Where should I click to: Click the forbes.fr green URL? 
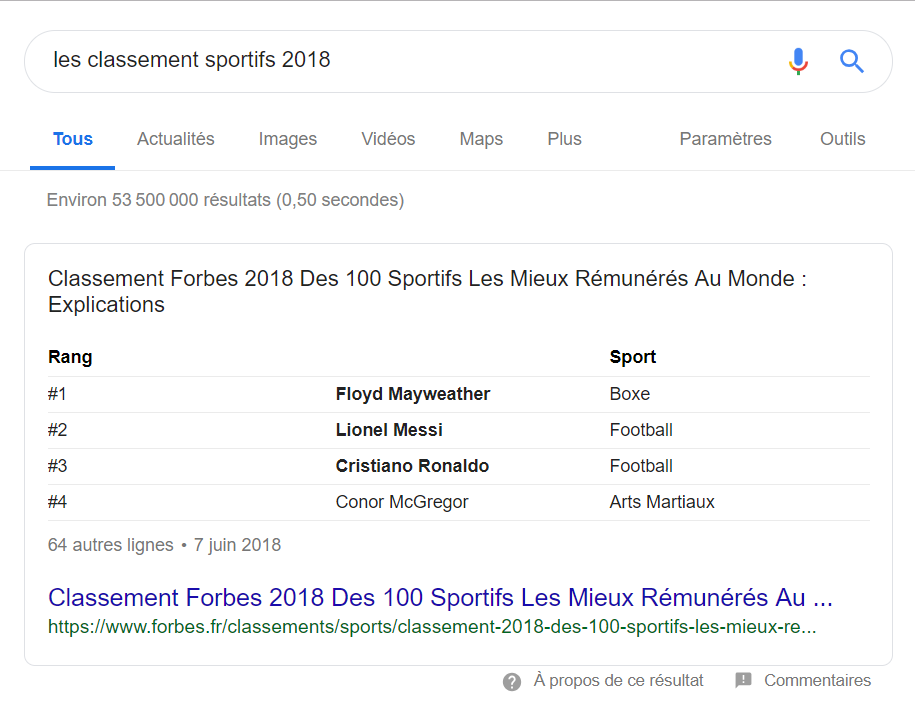point(432,626)
